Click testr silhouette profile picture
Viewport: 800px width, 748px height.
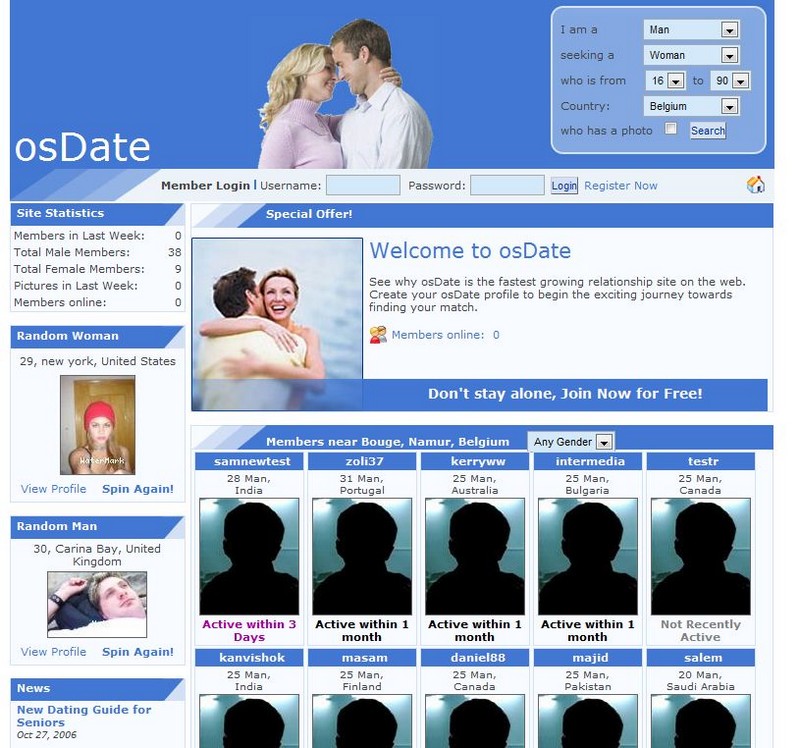click(x=701, y=557)
